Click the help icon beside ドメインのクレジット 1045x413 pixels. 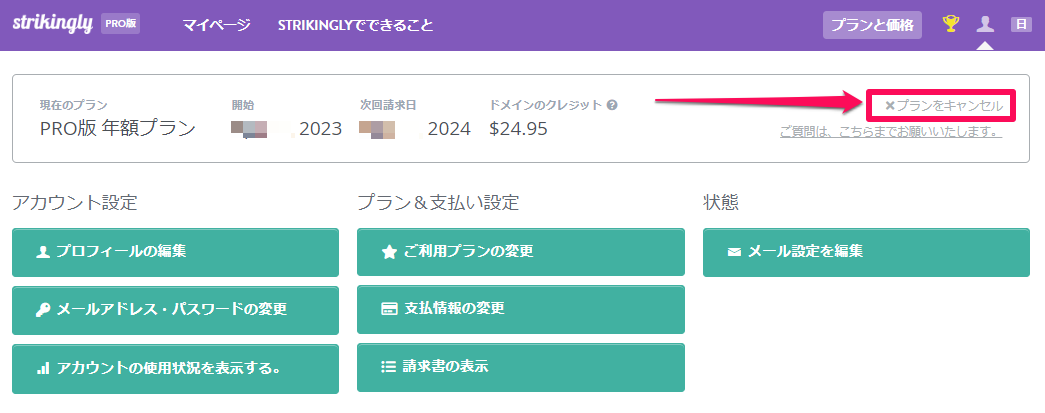(x=612, y=105)
